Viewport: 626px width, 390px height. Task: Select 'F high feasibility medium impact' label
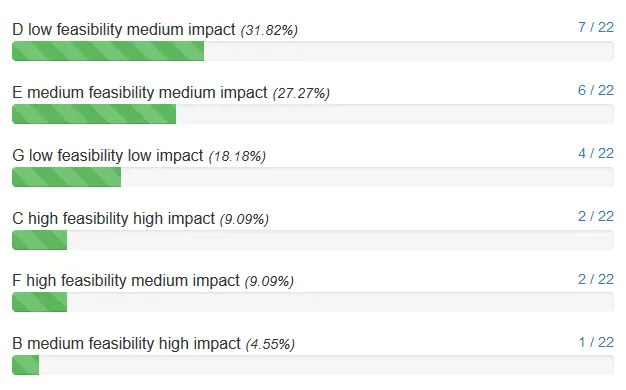[x=126, y=281]
